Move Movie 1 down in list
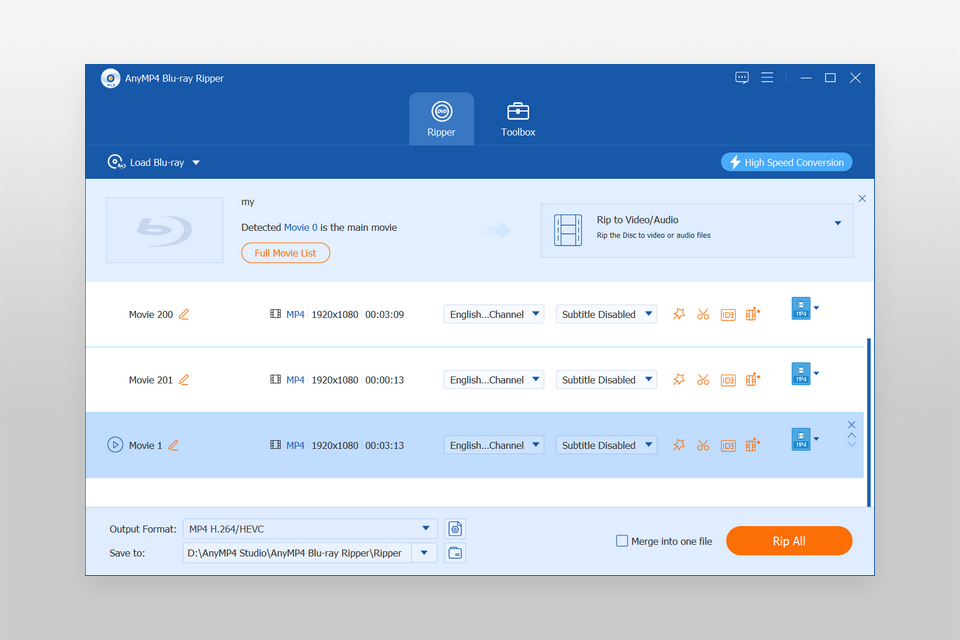Screen dimensions: 960x640 coord(851,445)
